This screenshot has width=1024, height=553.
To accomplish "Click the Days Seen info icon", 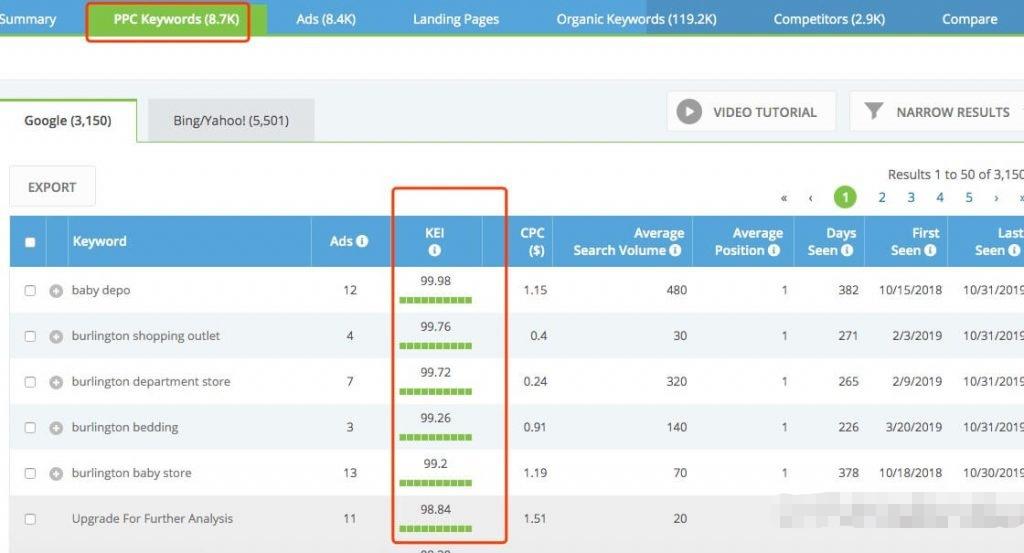I will click(847, 250).
